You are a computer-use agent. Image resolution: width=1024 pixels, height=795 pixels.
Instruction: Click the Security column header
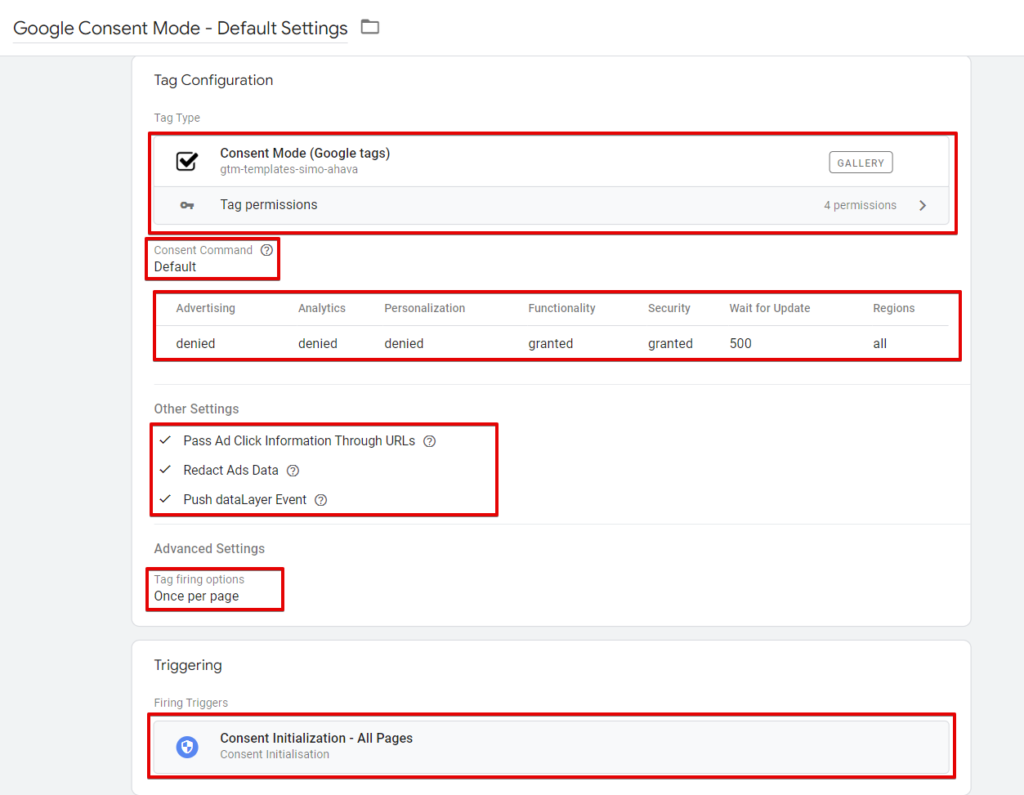point(669,308)
